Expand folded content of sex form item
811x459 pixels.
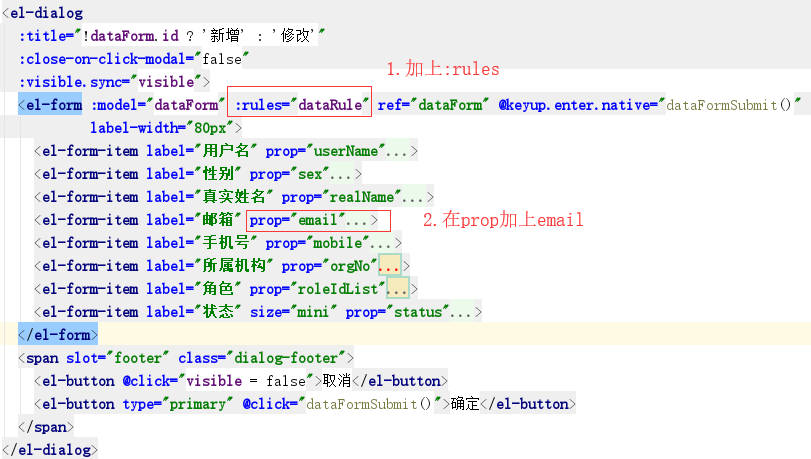pyautogui.click(x=341, y=174)
